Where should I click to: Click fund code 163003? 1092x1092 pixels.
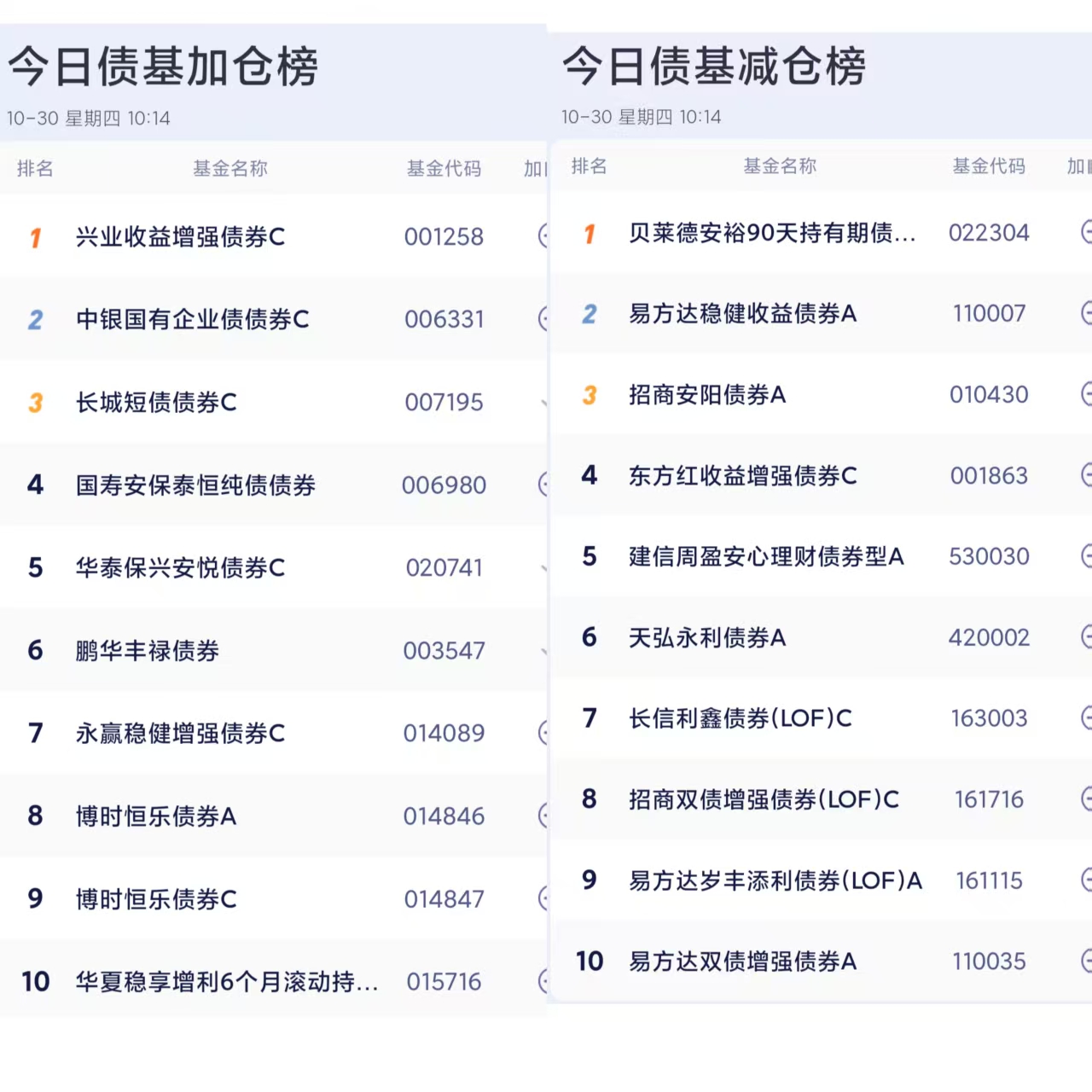click(x=989, y=718)
